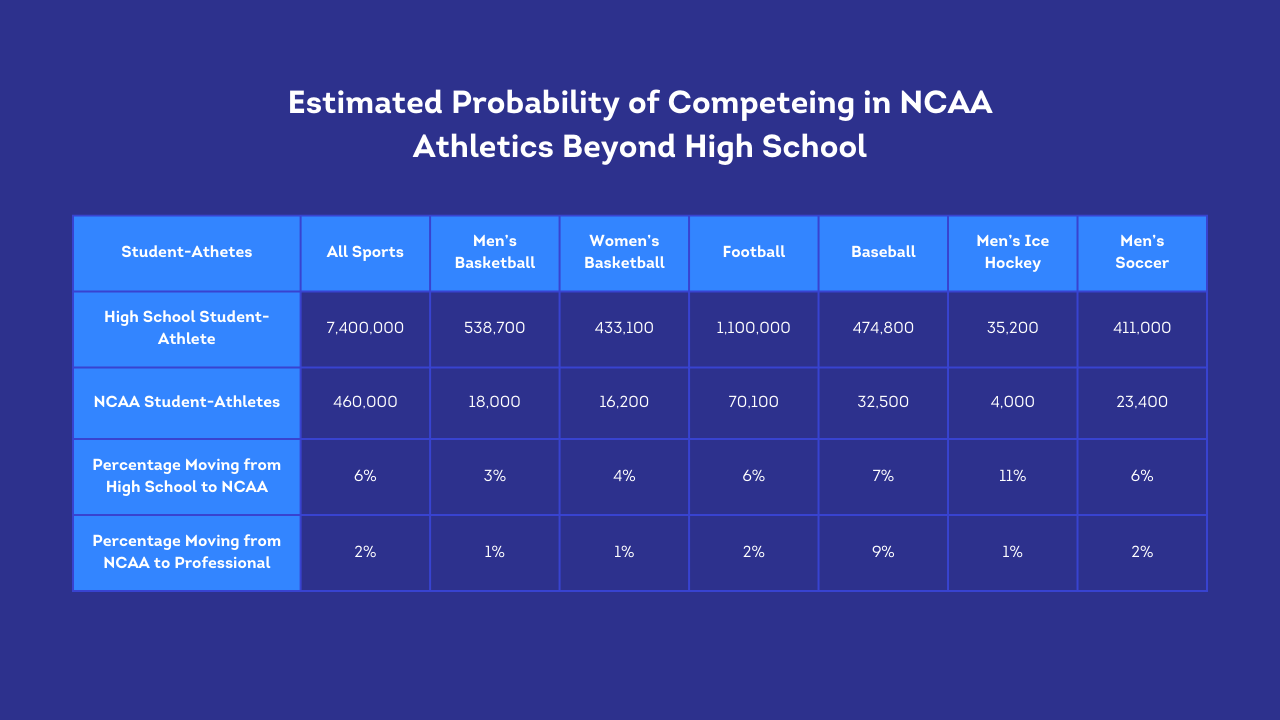This screenshot has width=1280, height=720.
Task: Select the Student-Athetes header cell
Action: pyautogui.click(x=187, y=253)
